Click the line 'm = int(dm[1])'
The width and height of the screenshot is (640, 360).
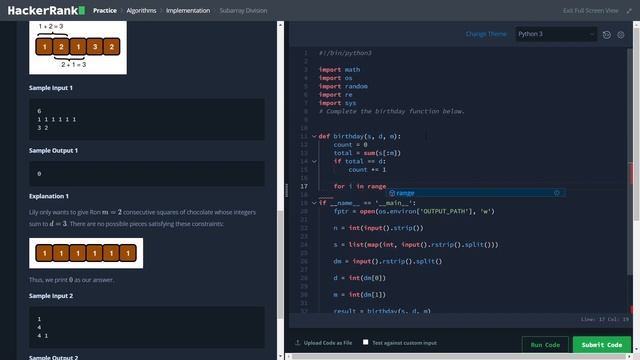[x=359, y=295]
